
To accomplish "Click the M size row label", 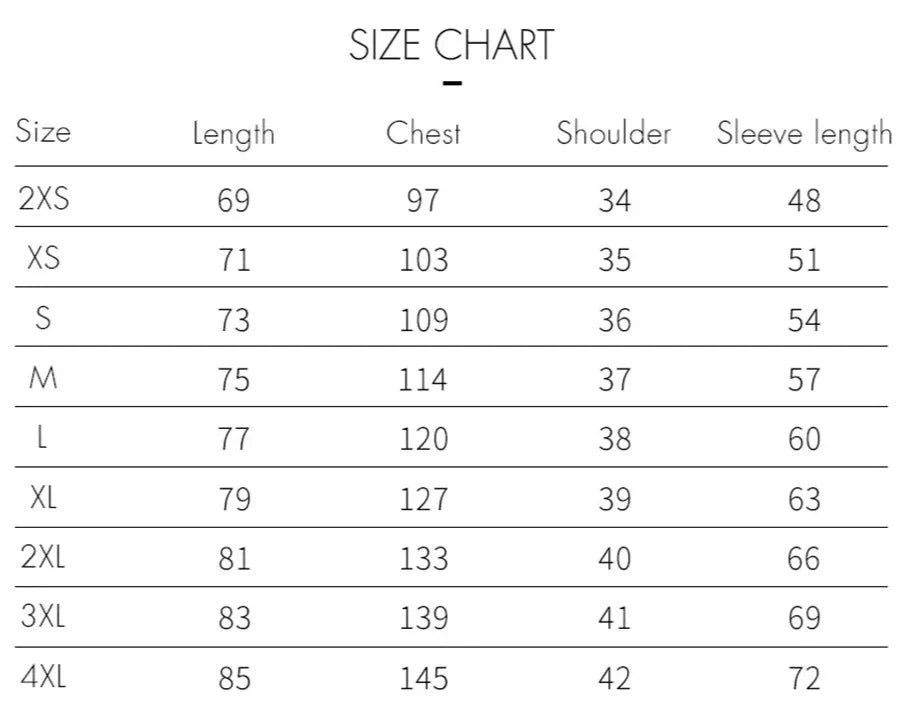I will pyautogui.click(x=44, y=378).
